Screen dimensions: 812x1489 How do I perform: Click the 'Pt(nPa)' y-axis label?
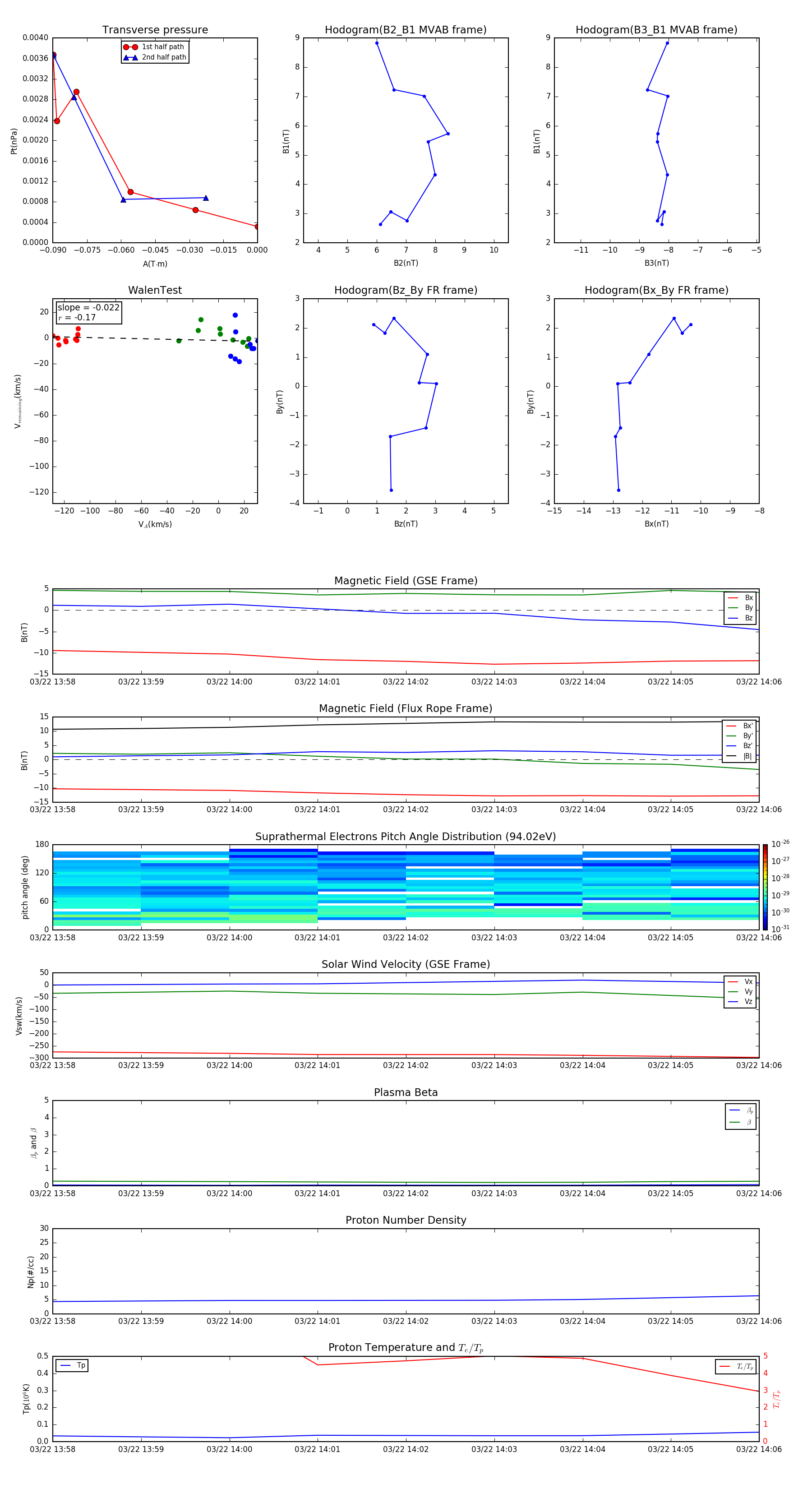click(x=14, y=141)
